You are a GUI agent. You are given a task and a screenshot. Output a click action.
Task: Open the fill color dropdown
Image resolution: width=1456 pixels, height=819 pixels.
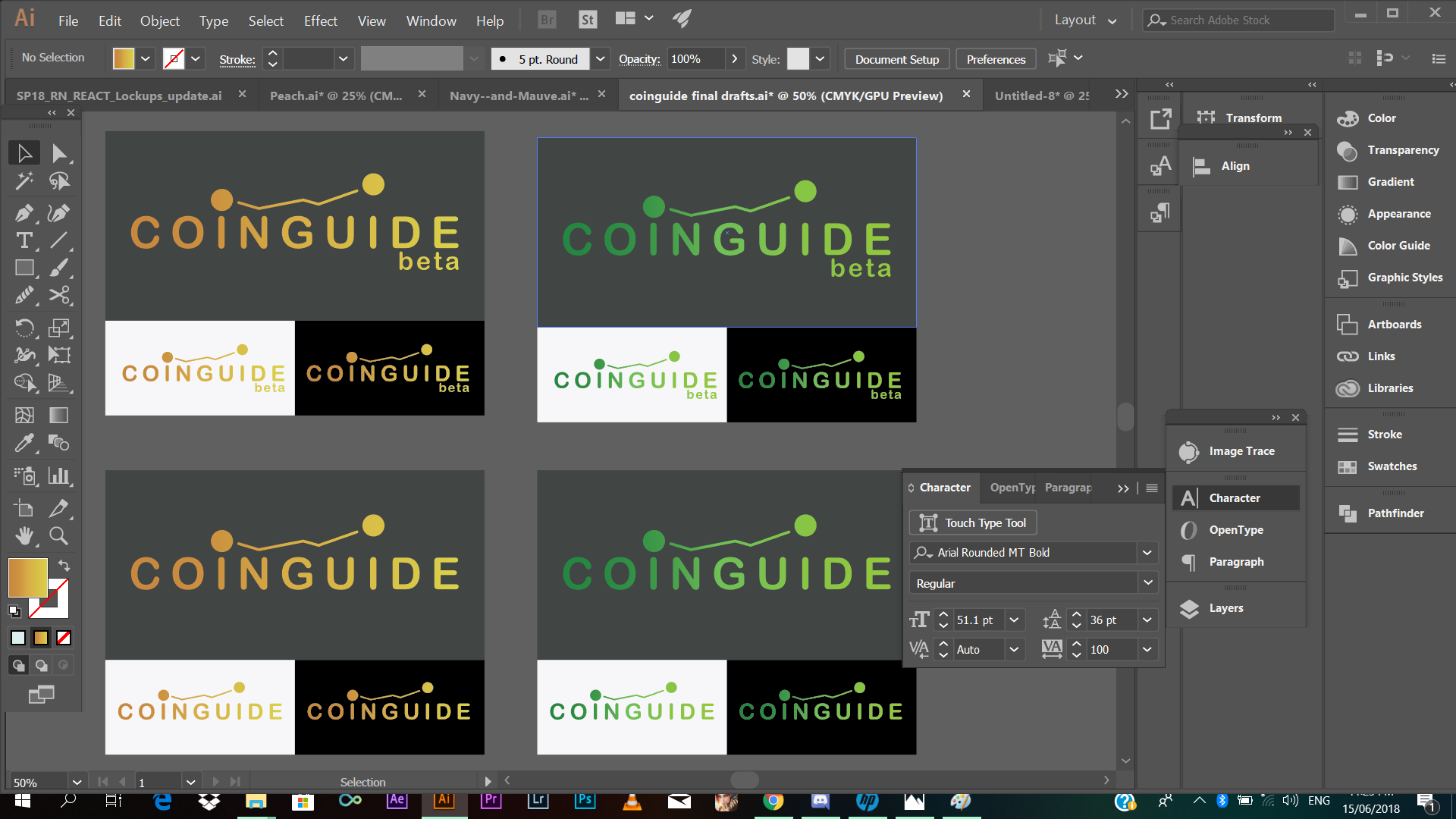(x=146, y=58)
